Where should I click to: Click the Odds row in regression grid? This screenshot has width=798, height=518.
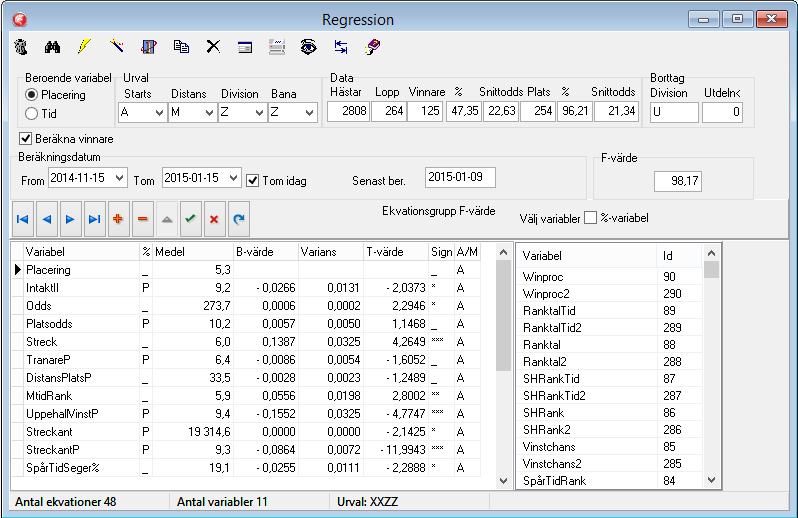(x=246, y=306)
